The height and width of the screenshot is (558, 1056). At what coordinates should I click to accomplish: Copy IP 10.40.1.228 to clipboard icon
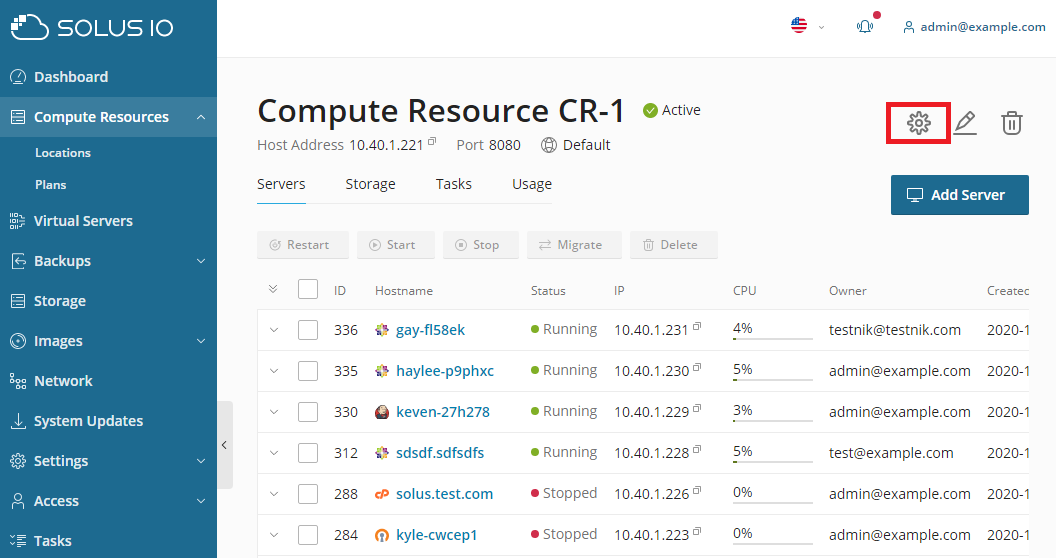click(x=697, y=450)
